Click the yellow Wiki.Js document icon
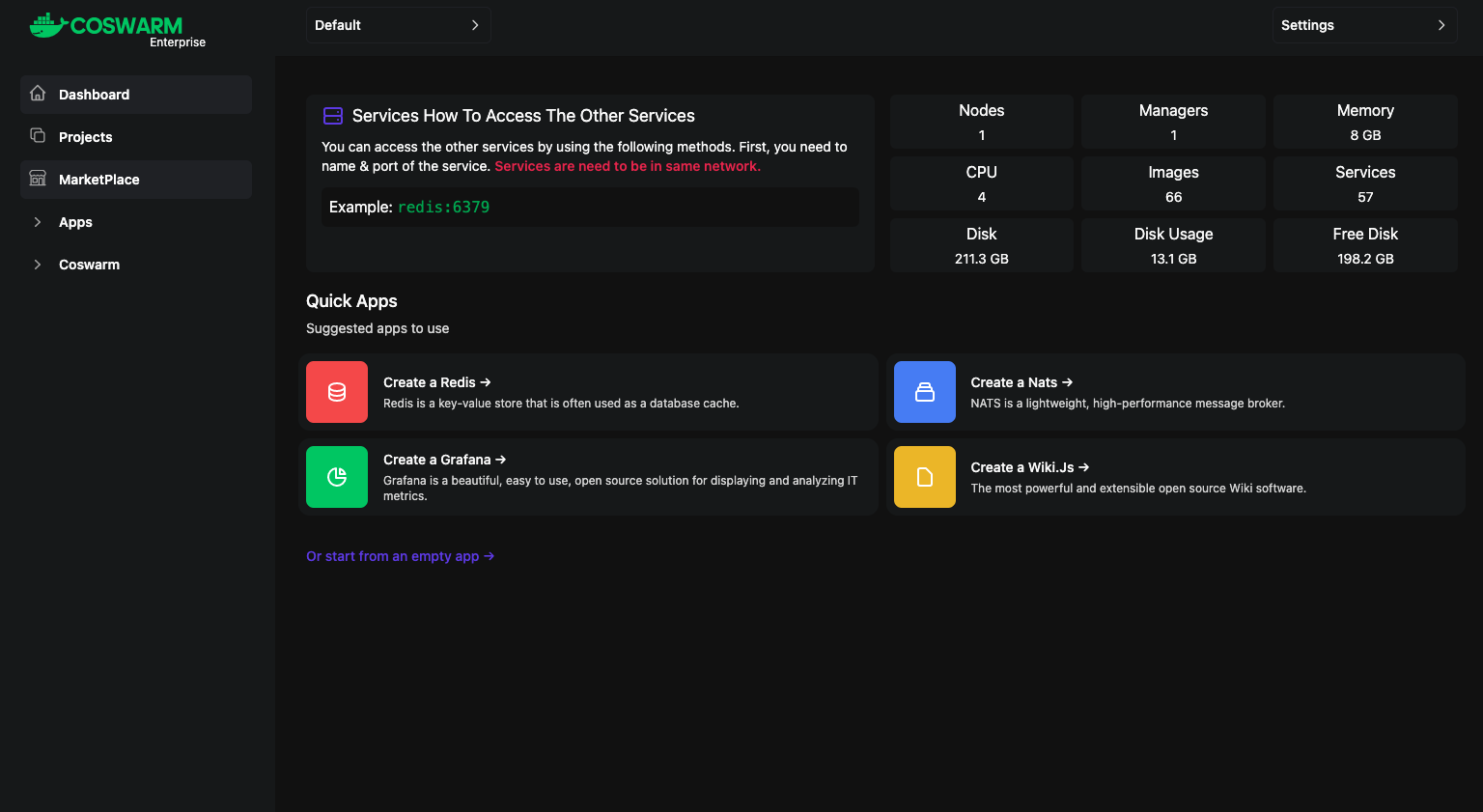Screen dimensions: 1483x812 (925, 477)
